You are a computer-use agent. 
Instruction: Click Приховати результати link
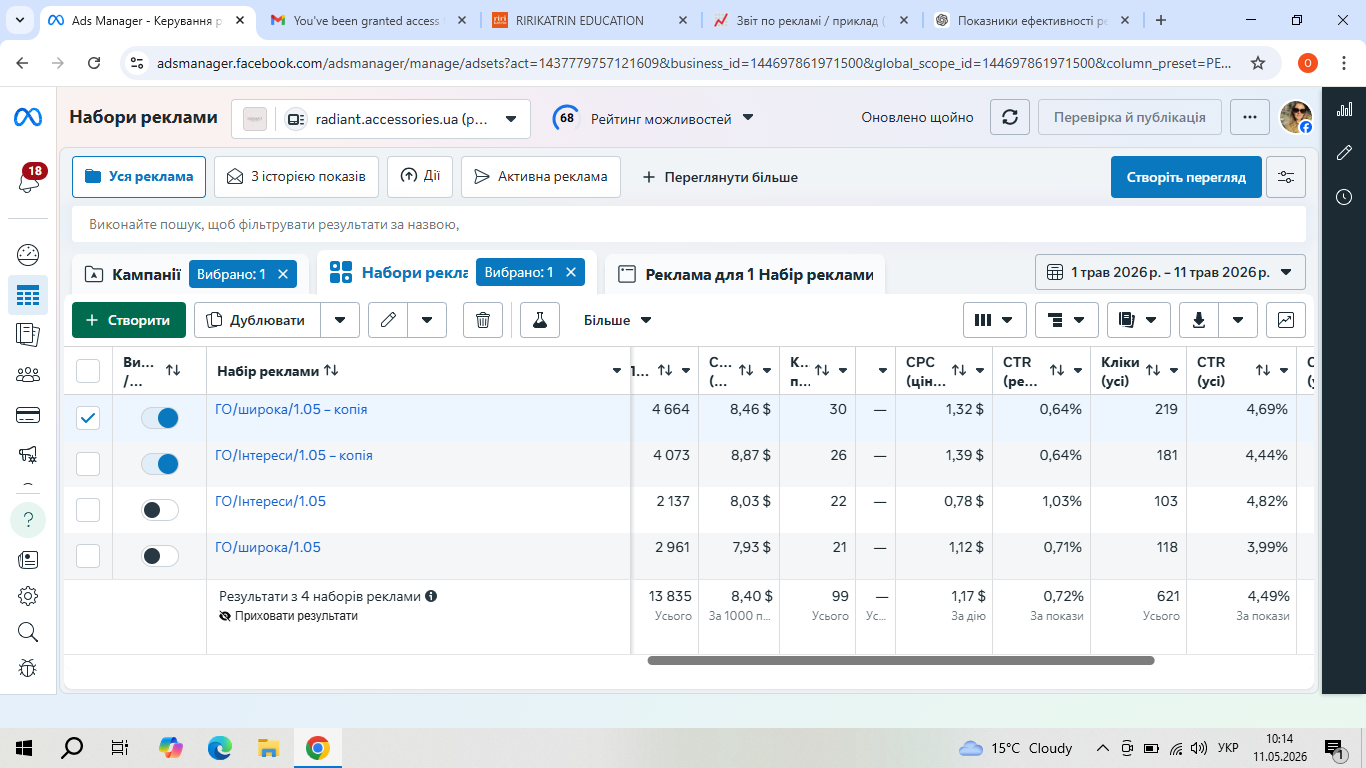point(288,616)
